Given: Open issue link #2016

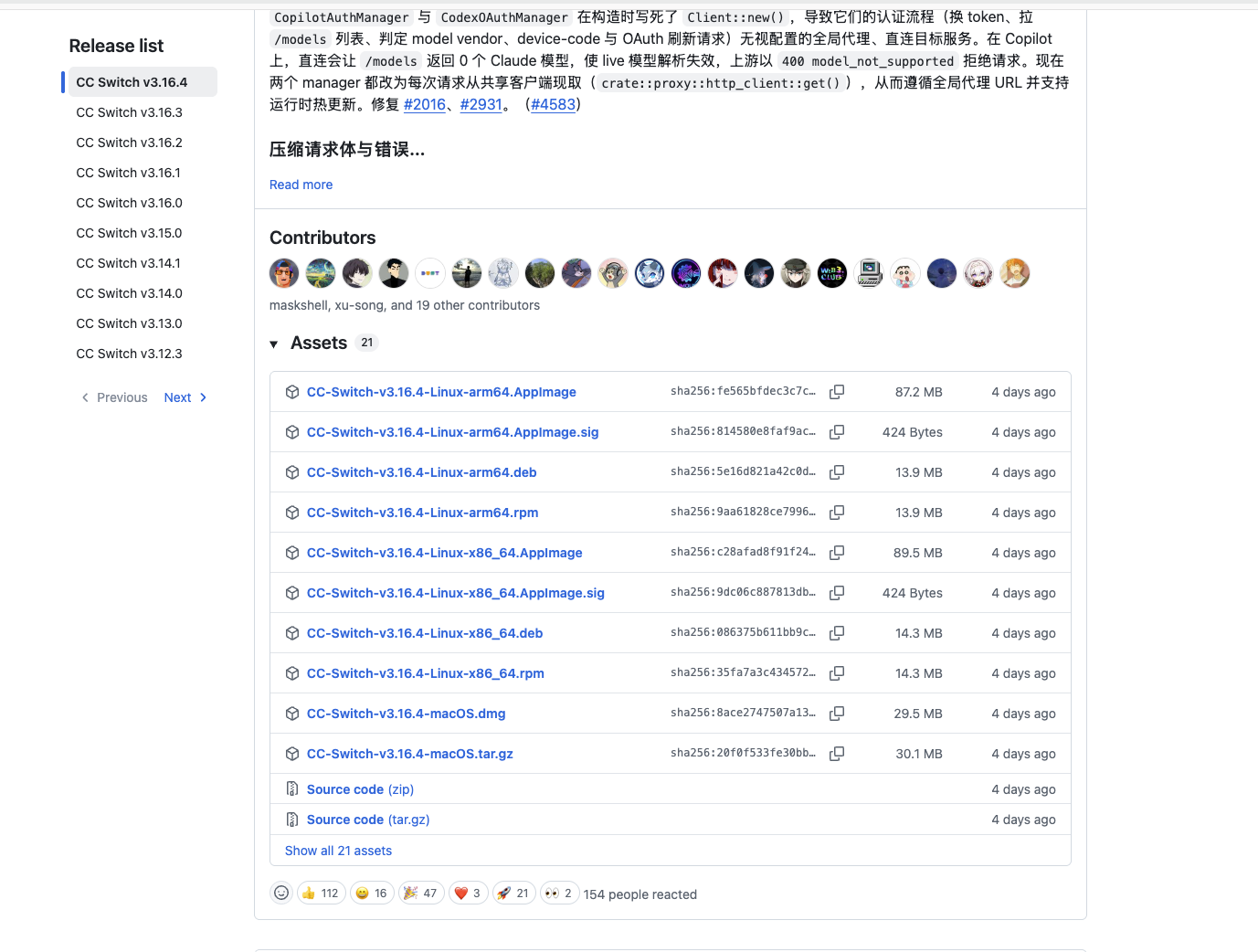Looking at the screenshot, I should 425,104.
